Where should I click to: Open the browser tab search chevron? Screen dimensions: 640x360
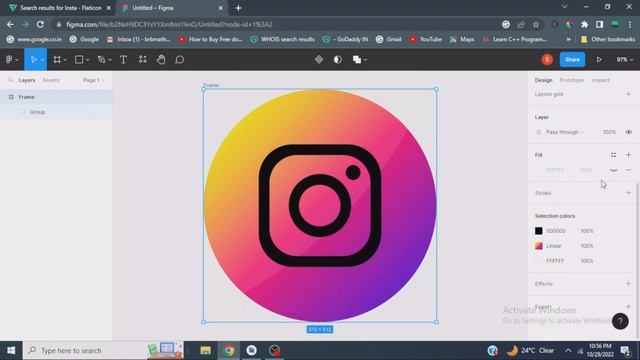coord(564,7)
